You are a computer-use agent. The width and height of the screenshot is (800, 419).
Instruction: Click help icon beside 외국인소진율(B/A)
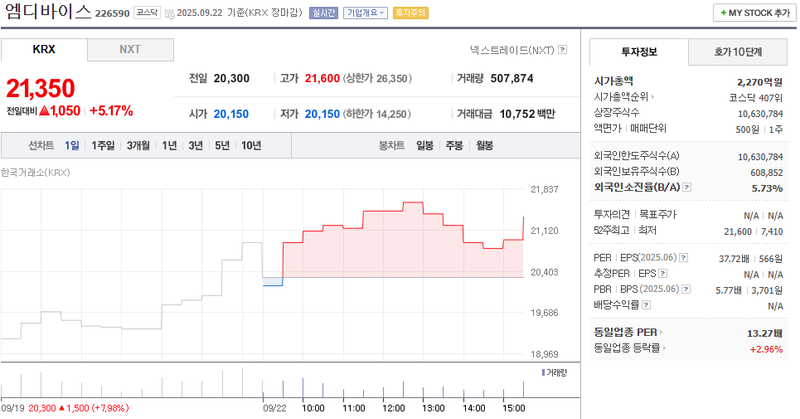coord(687,187)
